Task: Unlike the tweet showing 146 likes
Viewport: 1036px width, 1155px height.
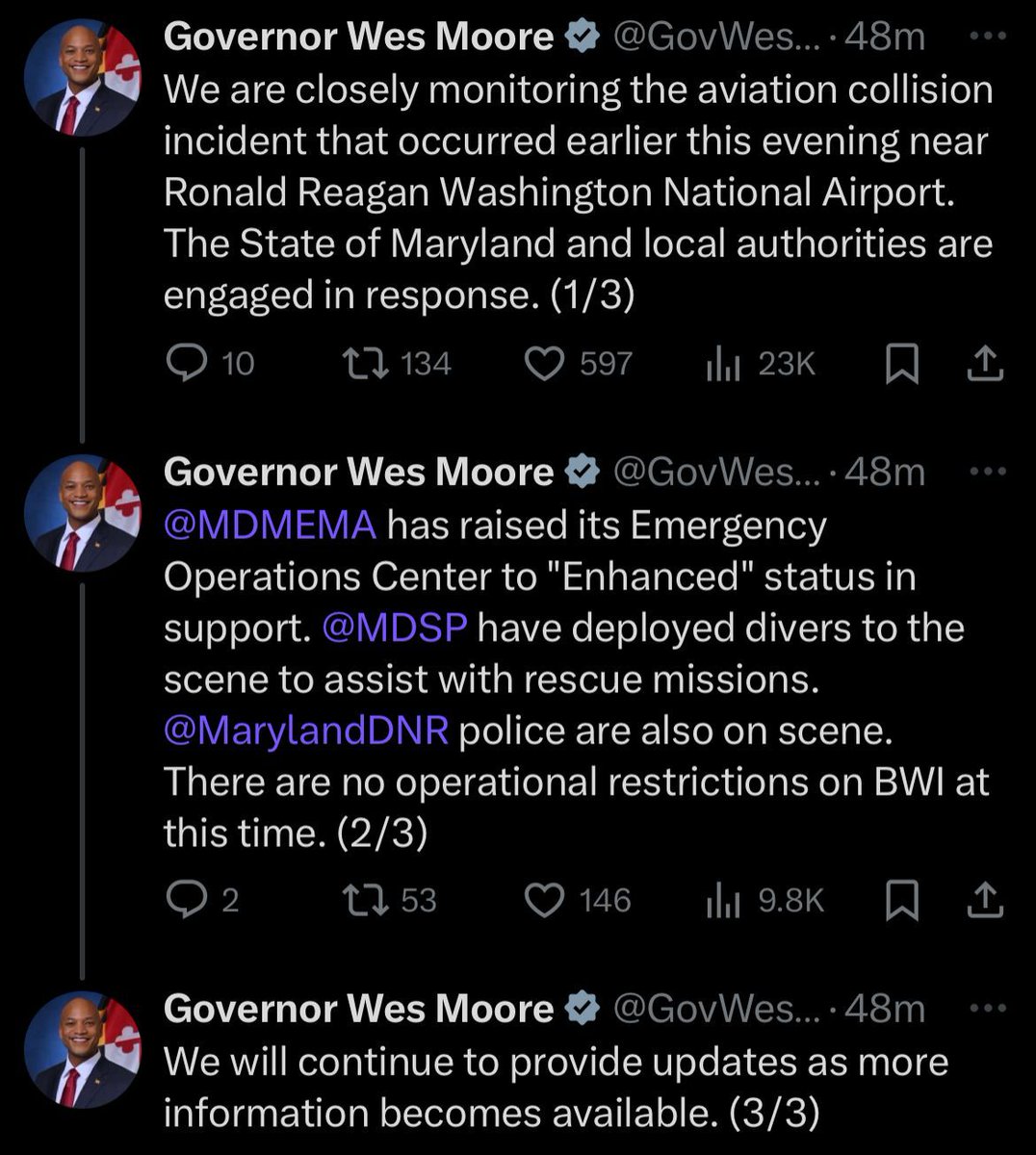Action: pyautogui.click(x=546, y=901)
